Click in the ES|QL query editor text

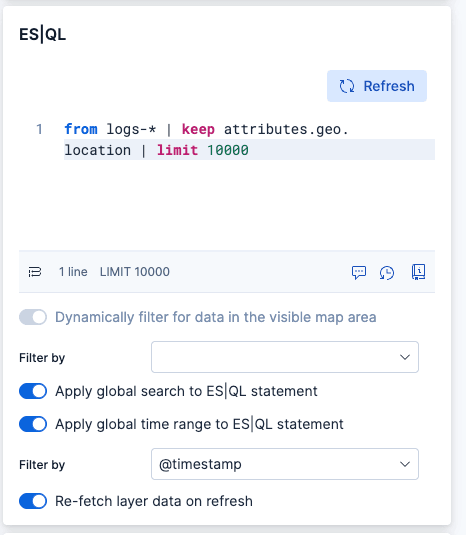(x=207, y=140)
